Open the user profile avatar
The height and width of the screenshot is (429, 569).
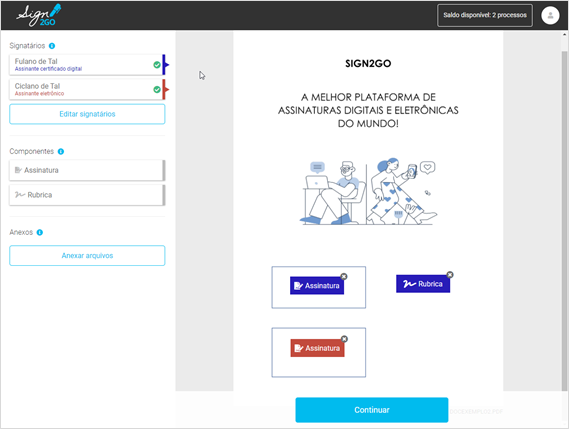point(550,16)
